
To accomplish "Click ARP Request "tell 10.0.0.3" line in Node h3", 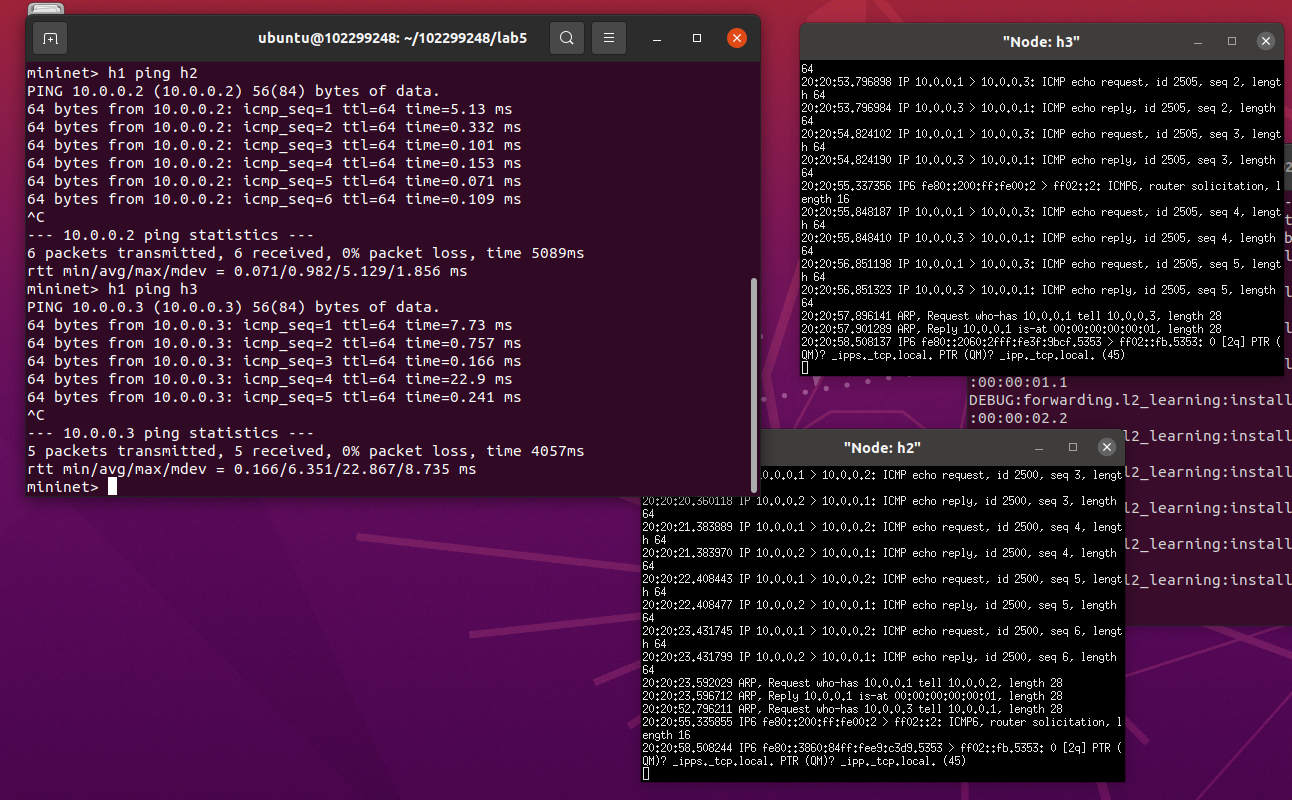I will tap(1013, 316).
